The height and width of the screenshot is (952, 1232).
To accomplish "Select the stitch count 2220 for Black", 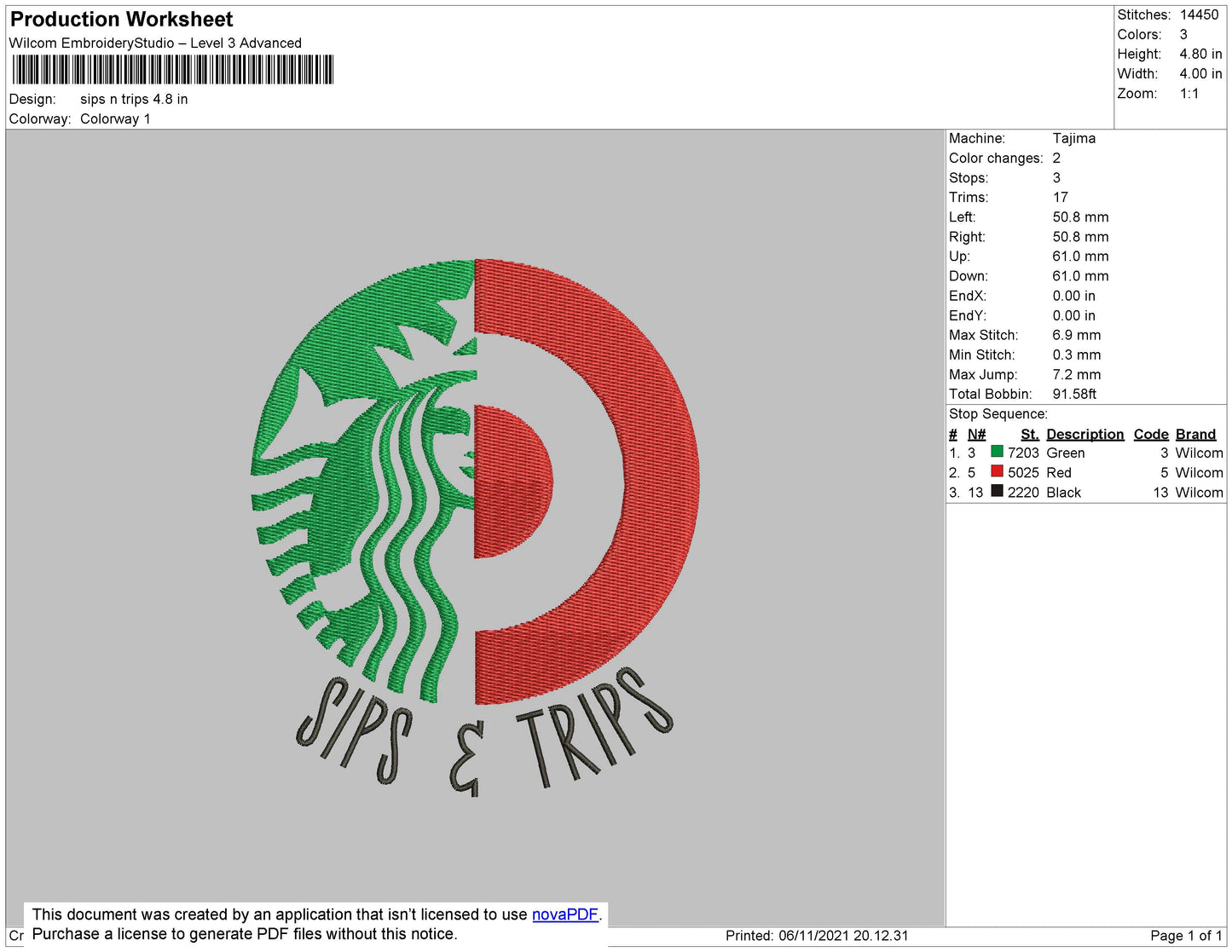I will tap(1023, 493).
